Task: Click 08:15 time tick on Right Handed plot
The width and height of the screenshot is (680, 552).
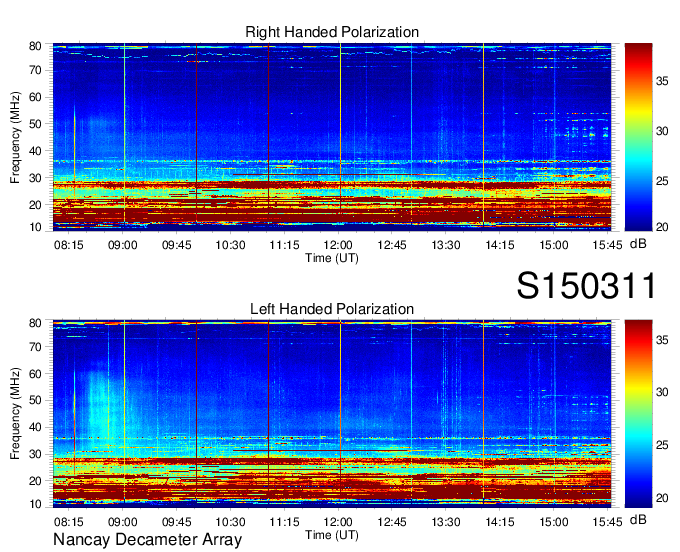Action: coord(69,245)
